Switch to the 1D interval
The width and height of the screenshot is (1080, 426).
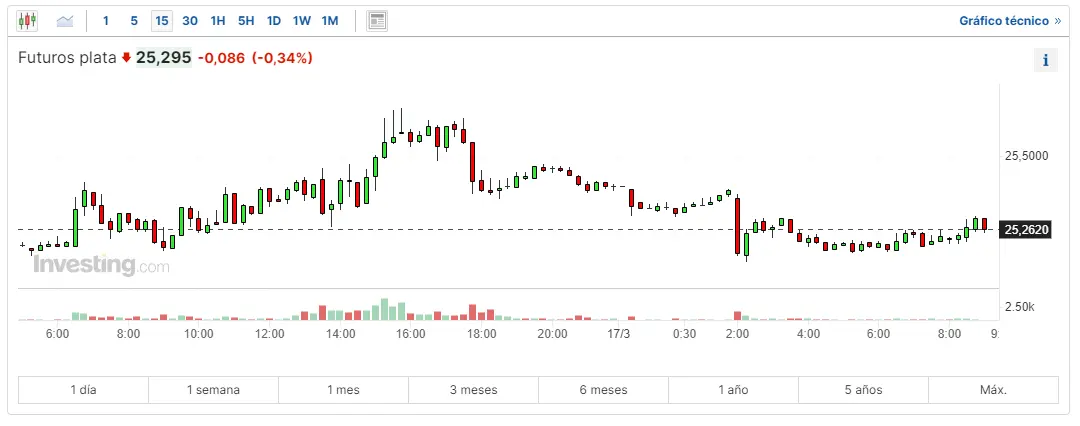point(274,20)
